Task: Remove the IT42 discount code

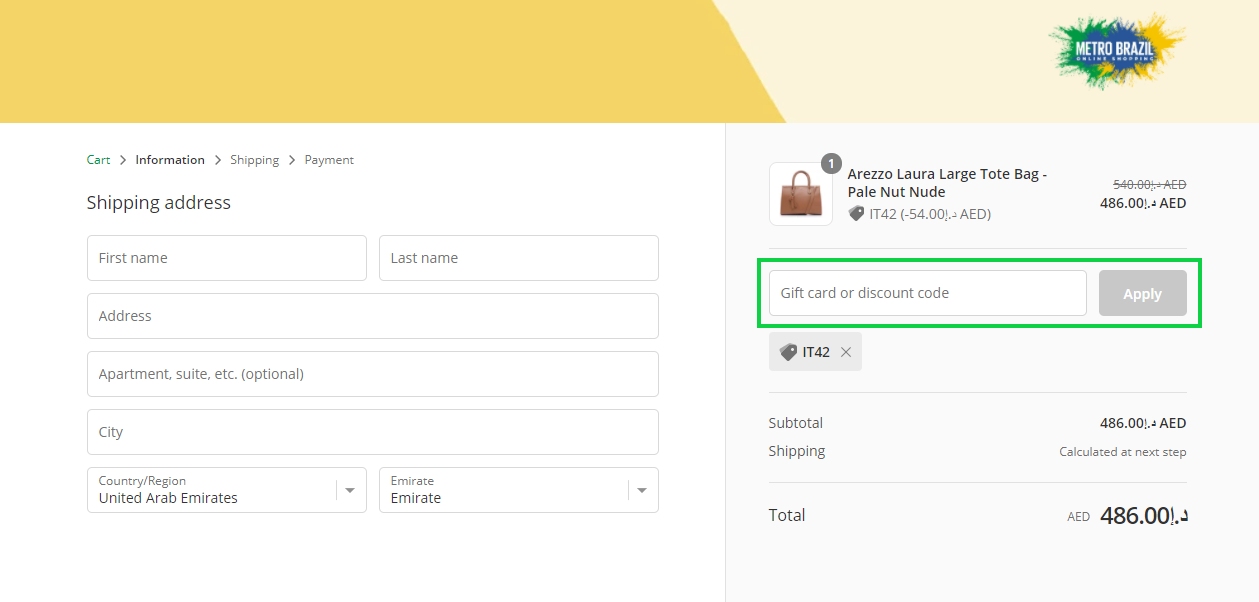Action: [x=846, y=351]
